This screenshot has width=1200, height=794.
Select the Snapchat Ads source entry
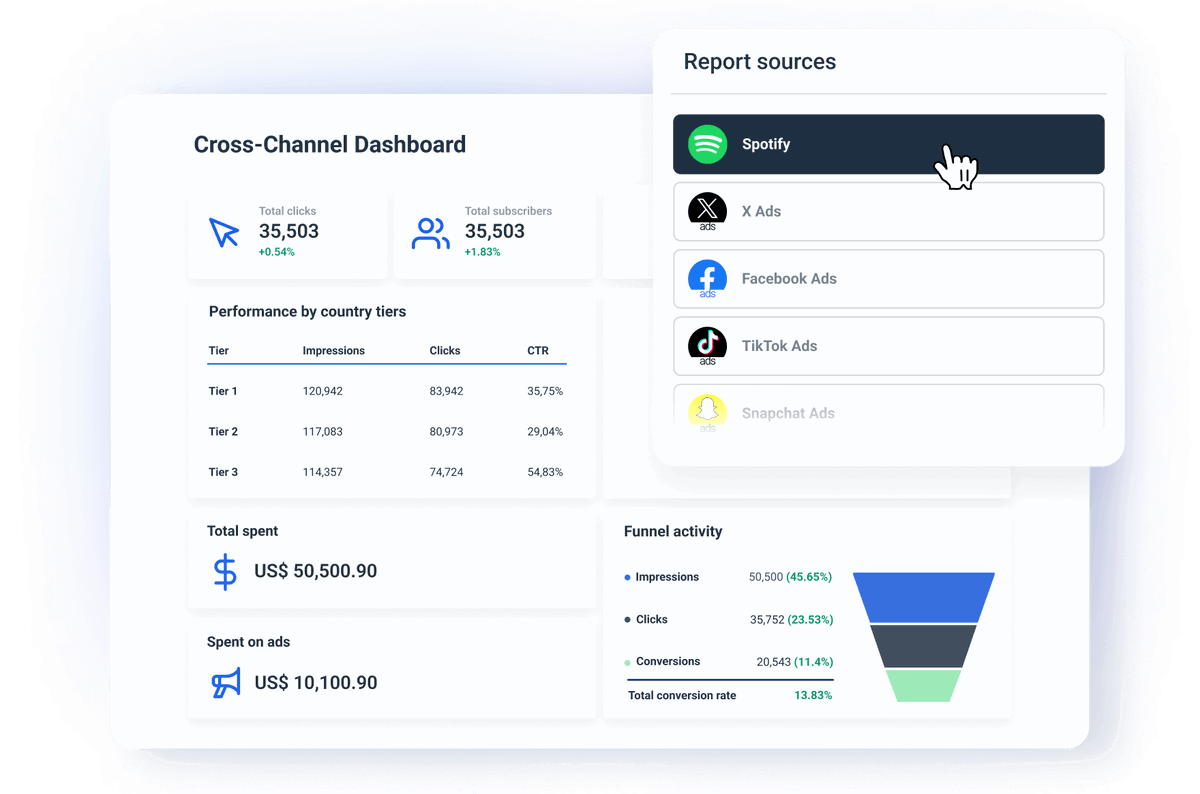coord(888,413)
